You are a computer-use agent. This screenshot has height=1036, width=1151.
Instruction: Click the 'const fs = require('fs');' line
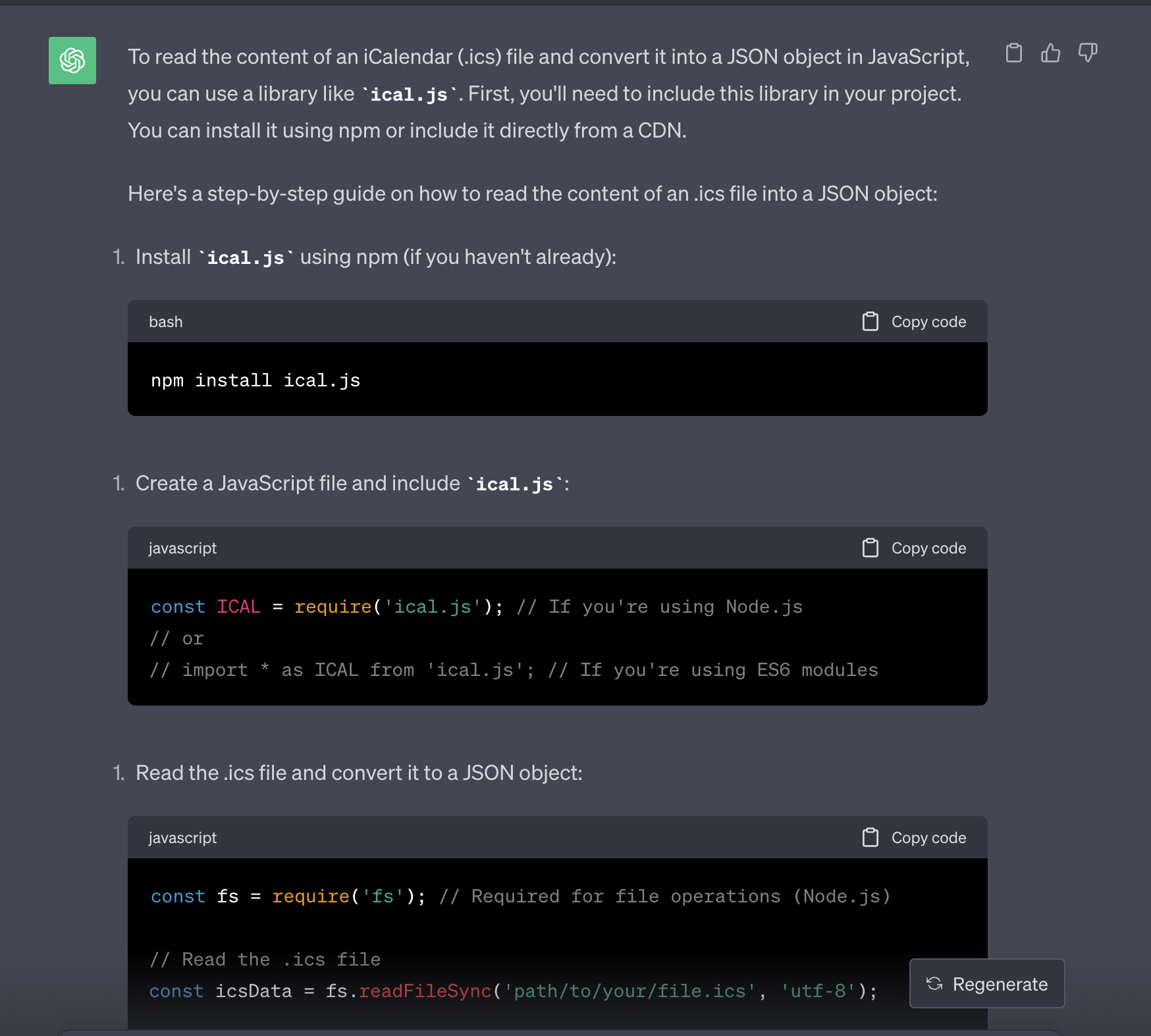288,896
